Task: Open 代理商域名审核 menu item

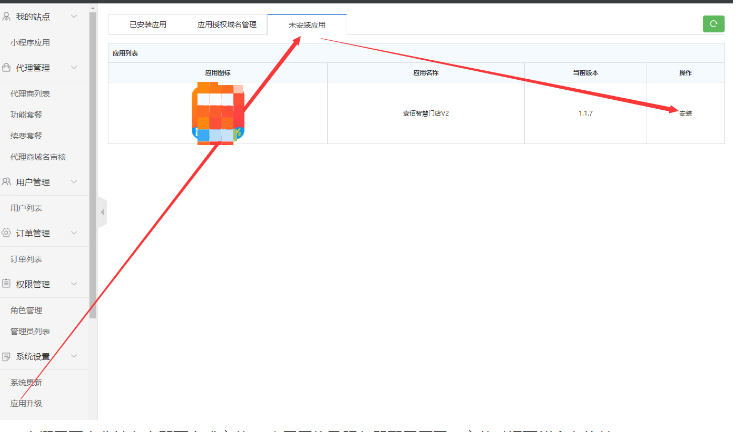Action: click(38, 157)
